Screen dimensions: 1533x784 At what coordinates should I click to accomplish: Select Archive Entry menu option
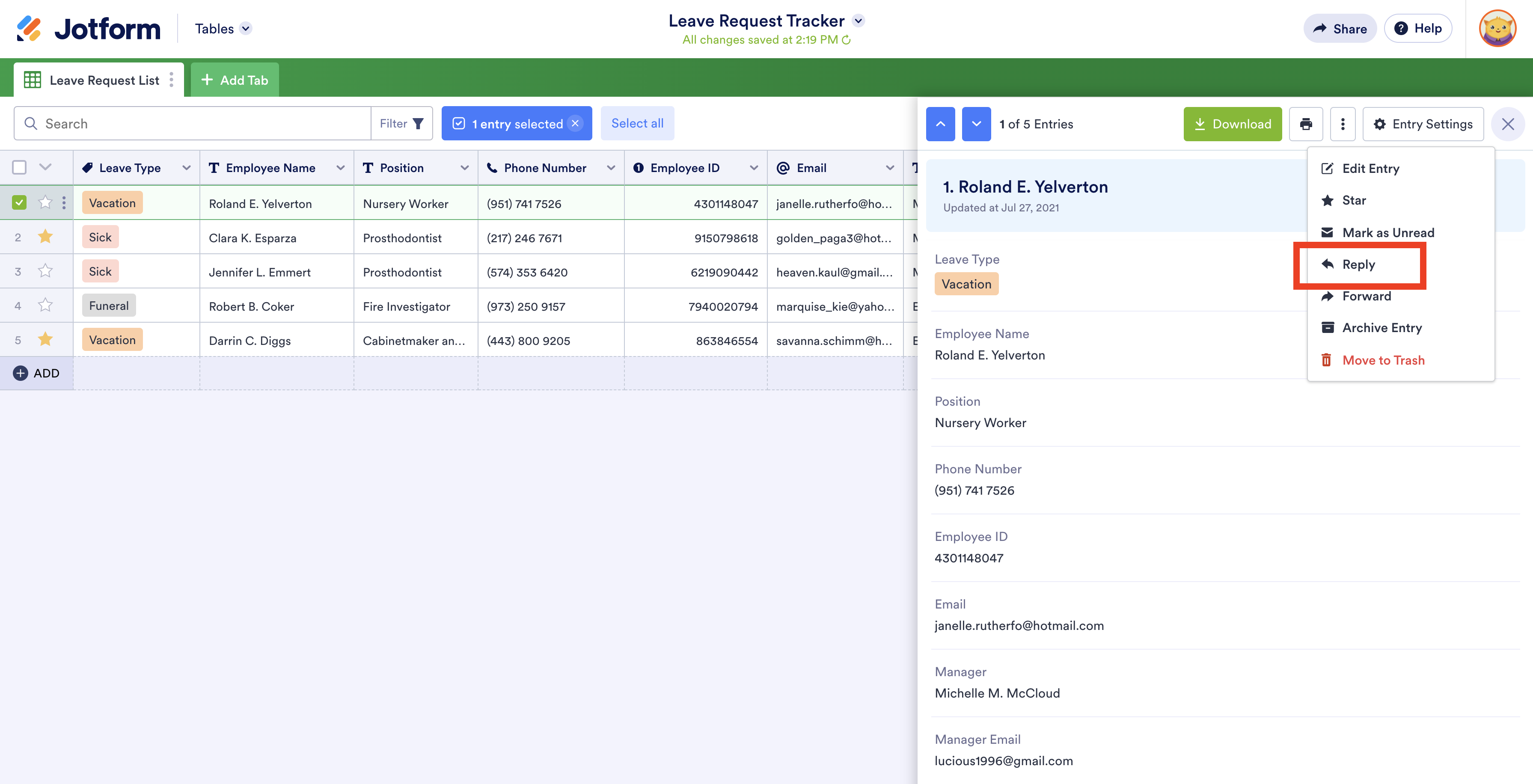click(1381, 328)
